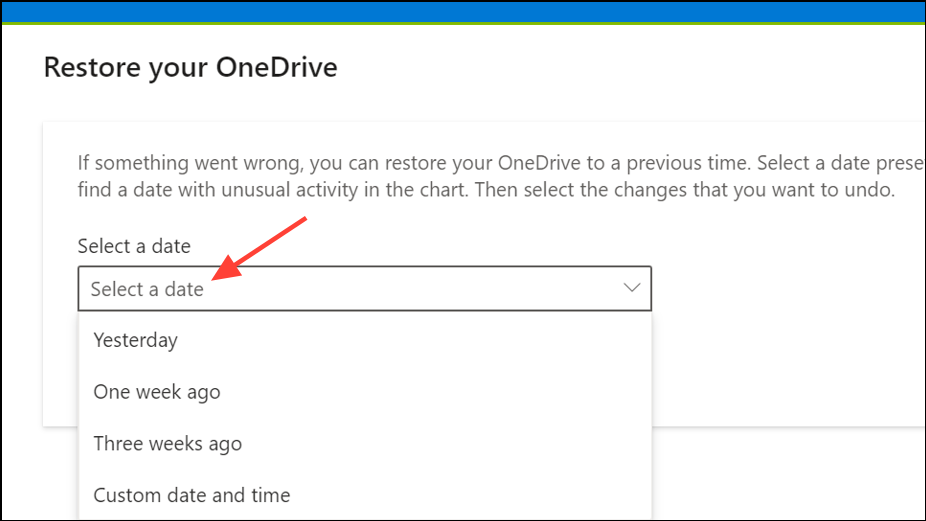Click the 'If something went wrong' sentence start

tap(191, 162)
